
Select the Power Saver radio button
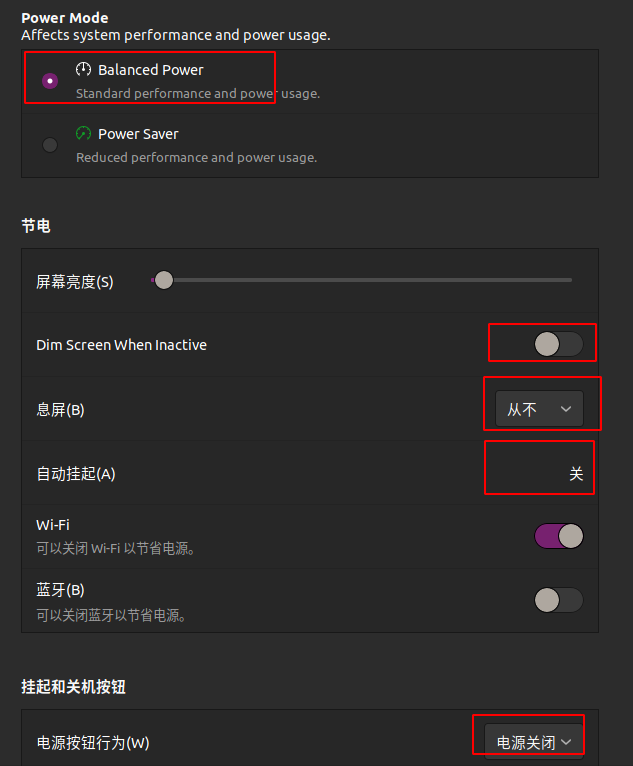click(50, 145)
